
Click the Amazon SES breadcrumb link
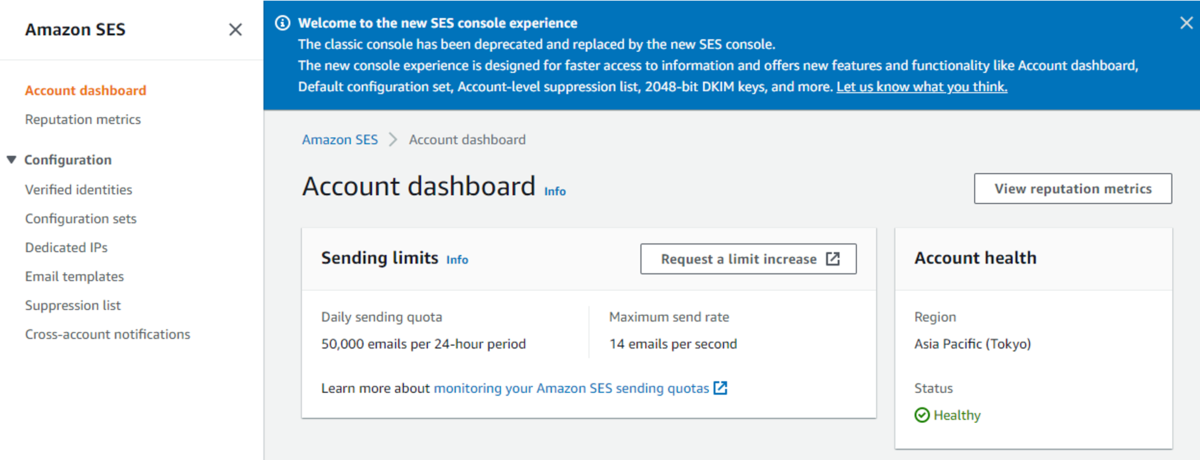coord(340,140)
